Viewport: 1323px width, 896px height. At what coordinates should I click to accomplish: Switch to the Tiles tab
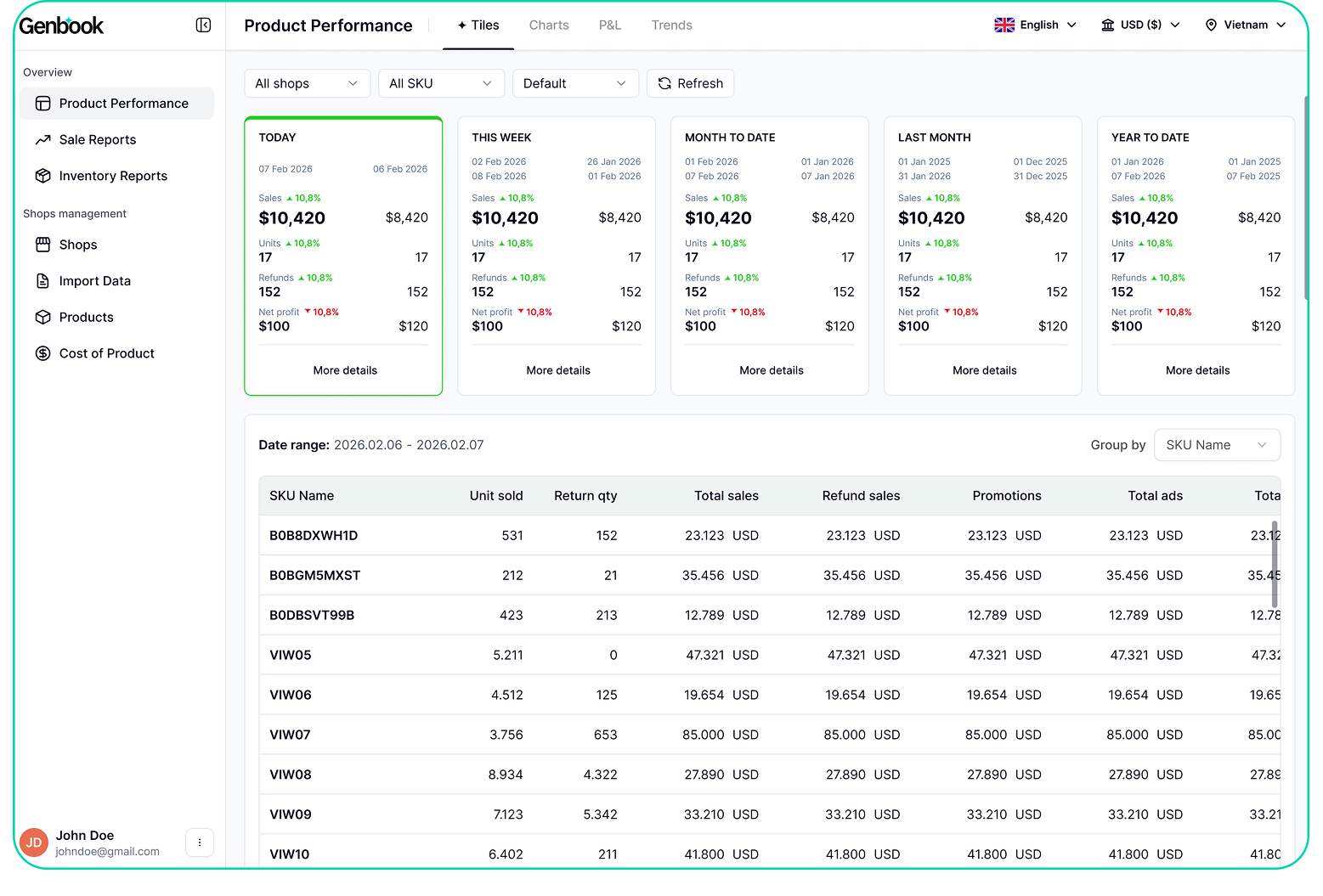coord(478,25)
